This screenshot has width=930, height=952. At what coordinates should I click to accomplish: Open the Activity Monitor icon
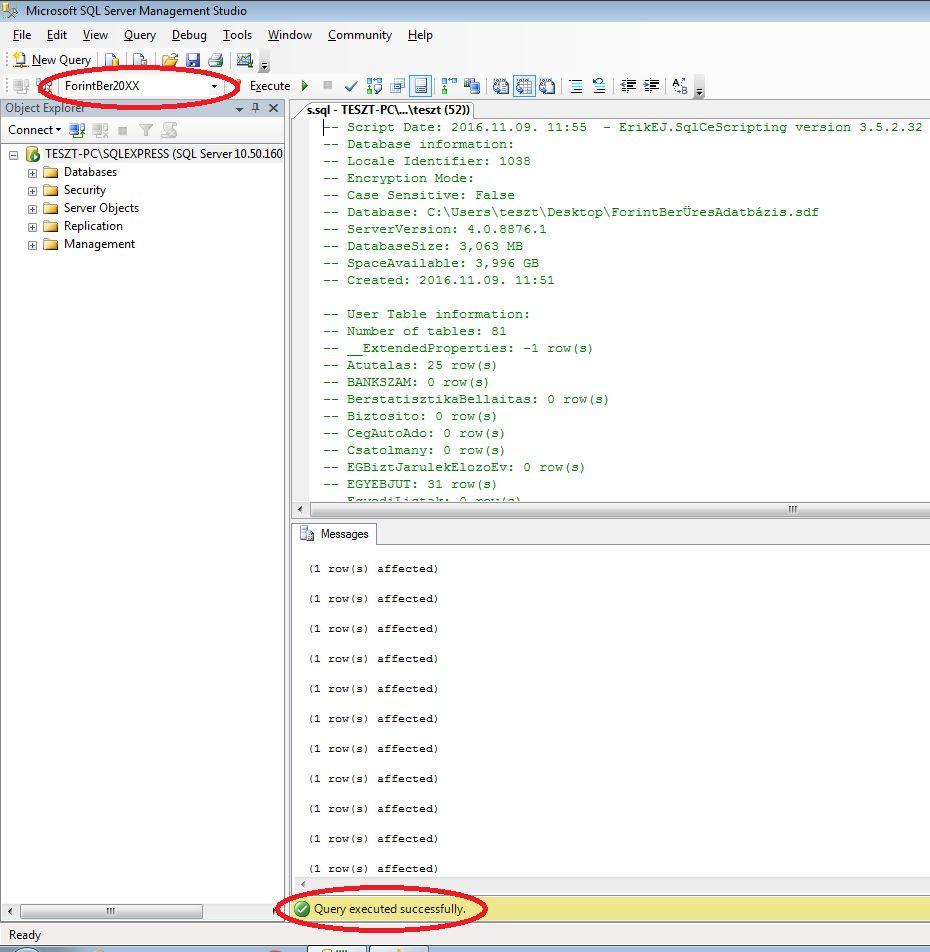pyautogui.click(x=245, y=60)
